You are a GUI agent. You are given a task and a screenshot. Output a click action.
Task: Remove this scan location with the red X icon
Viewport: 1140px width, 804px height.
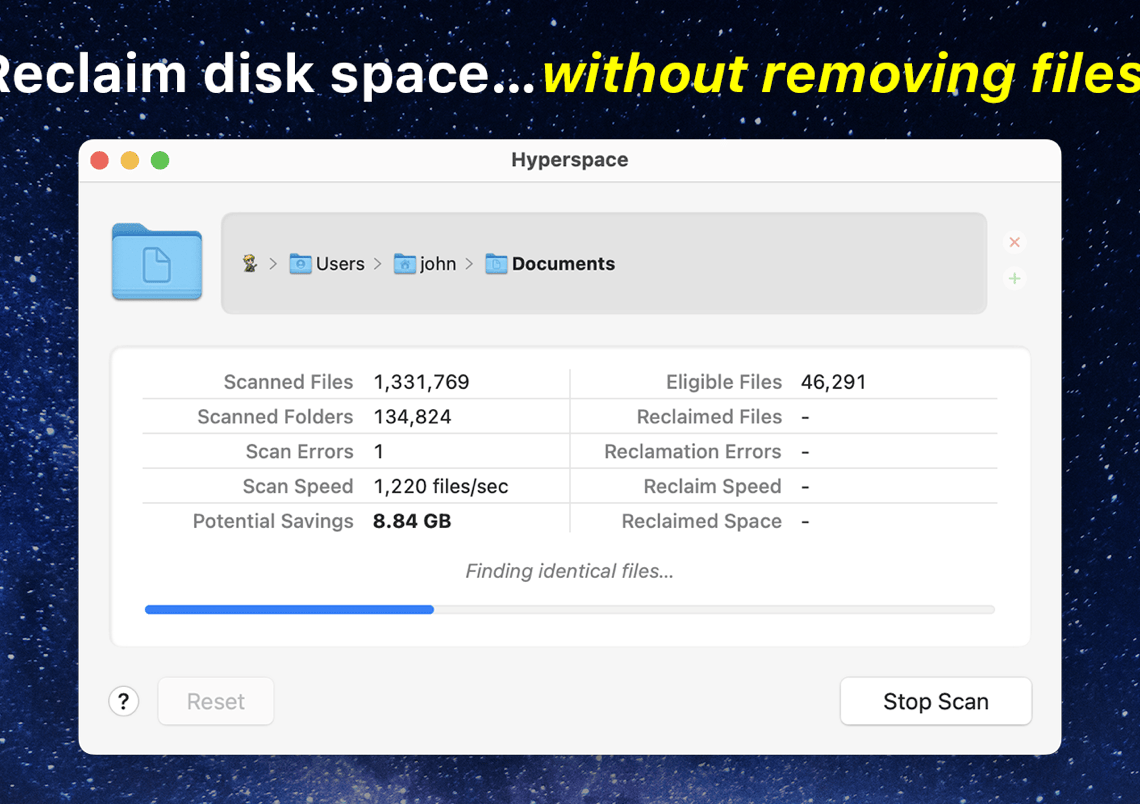point(1014,242)
